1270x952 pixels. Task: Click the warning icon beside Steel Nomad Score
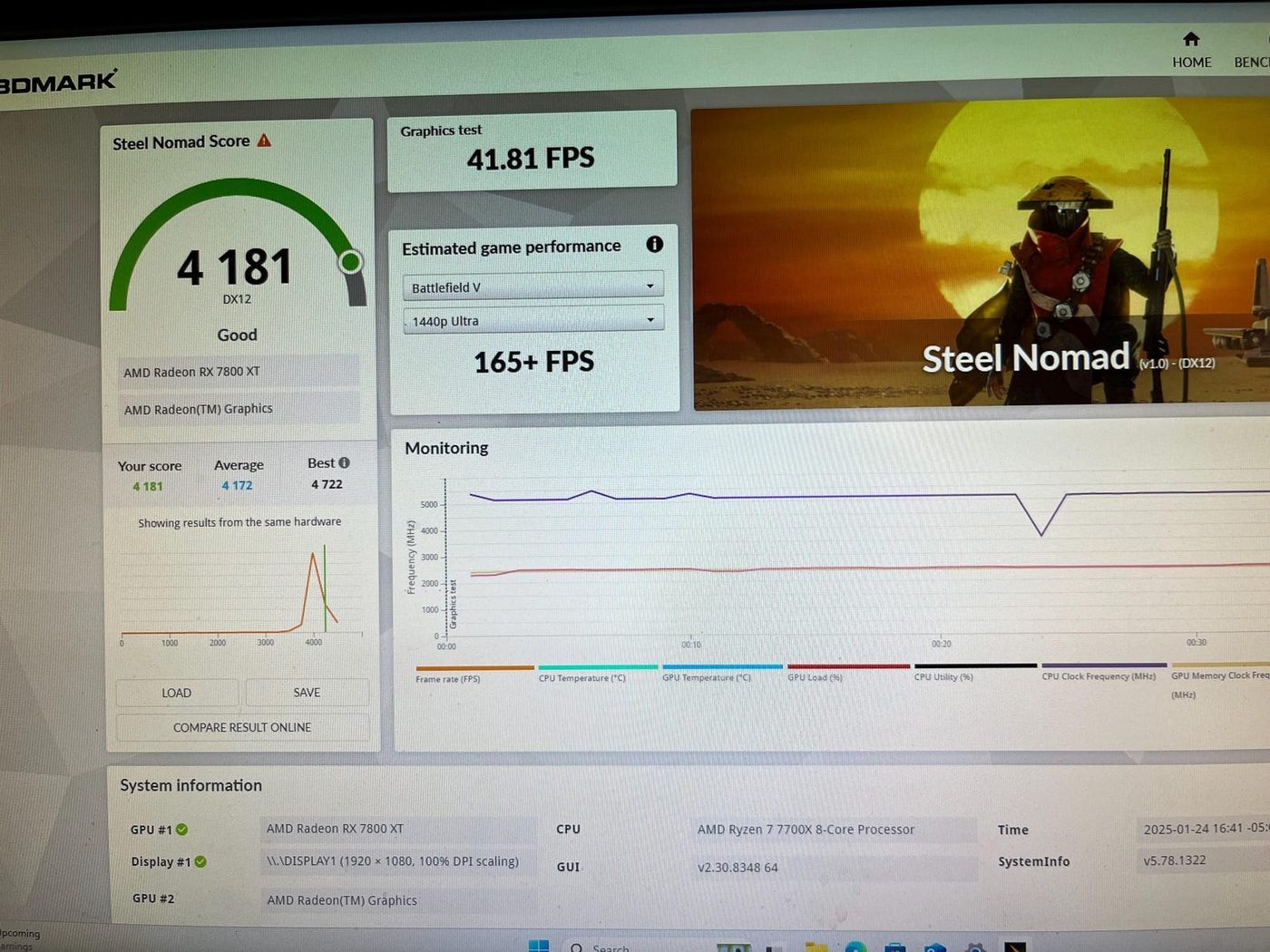[x=264, y=141]
